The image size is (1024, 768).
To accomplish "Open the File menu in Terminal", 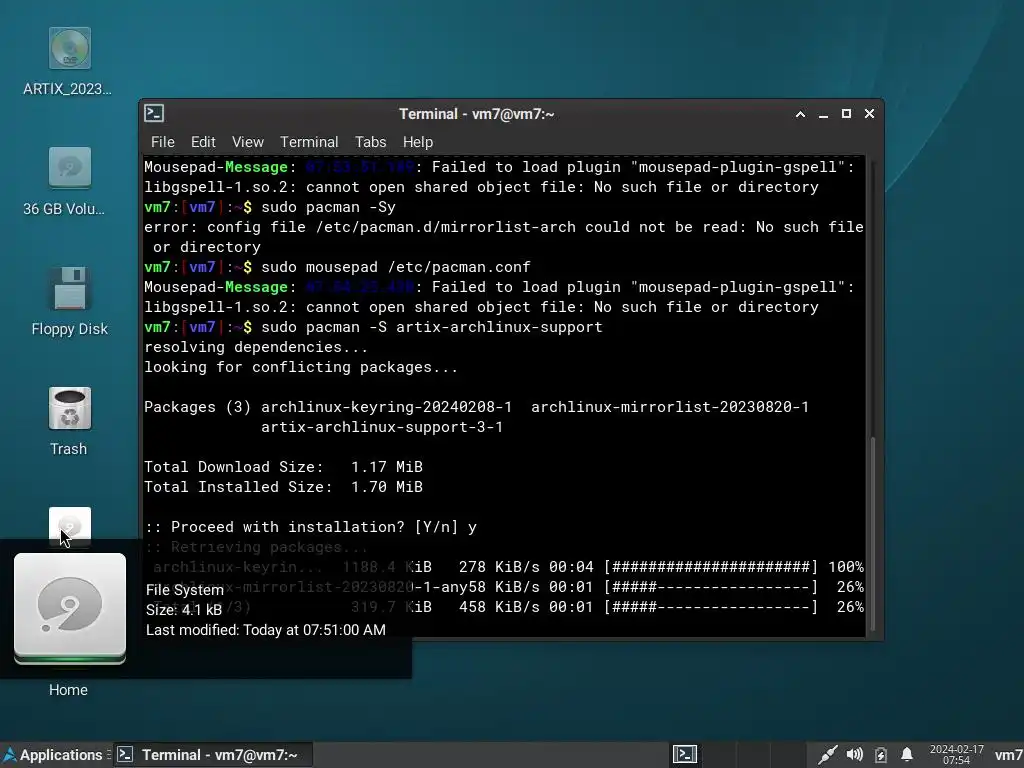I will point(163,142).
